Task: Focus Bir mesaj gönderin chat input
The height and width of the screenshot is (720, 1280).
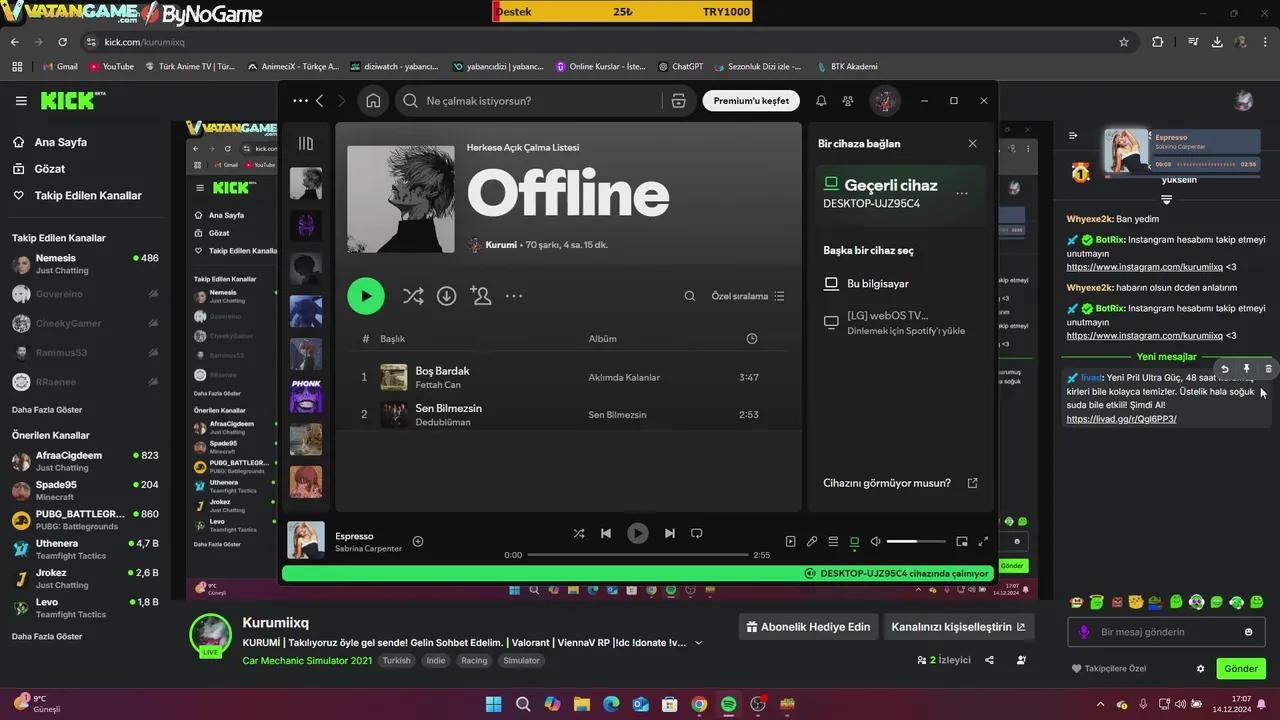Action: pos(1164,632)
